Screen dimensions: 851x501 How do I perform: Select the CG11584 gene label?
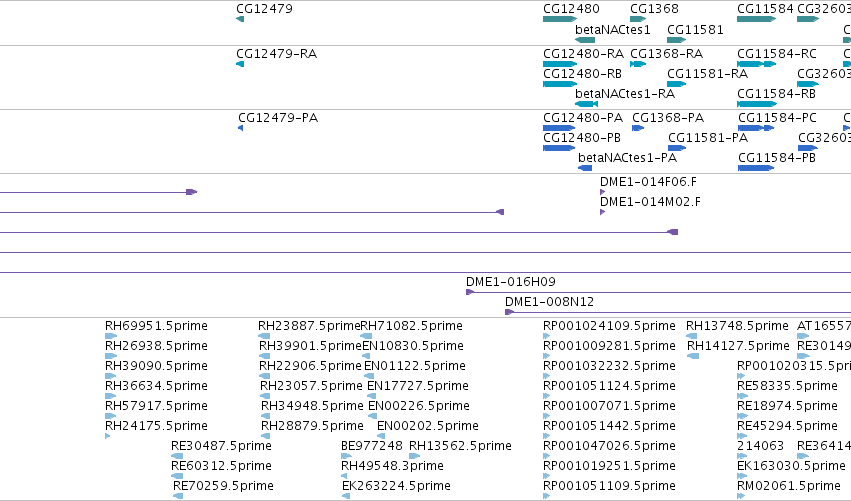[765, 9]
